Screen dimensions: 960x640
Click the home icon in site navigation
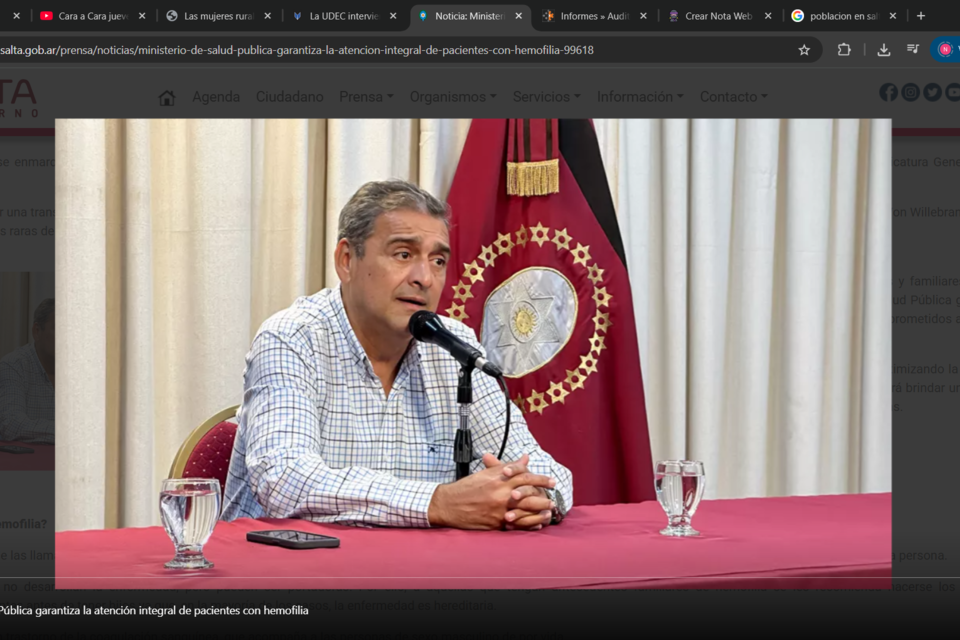coord(167,97)
